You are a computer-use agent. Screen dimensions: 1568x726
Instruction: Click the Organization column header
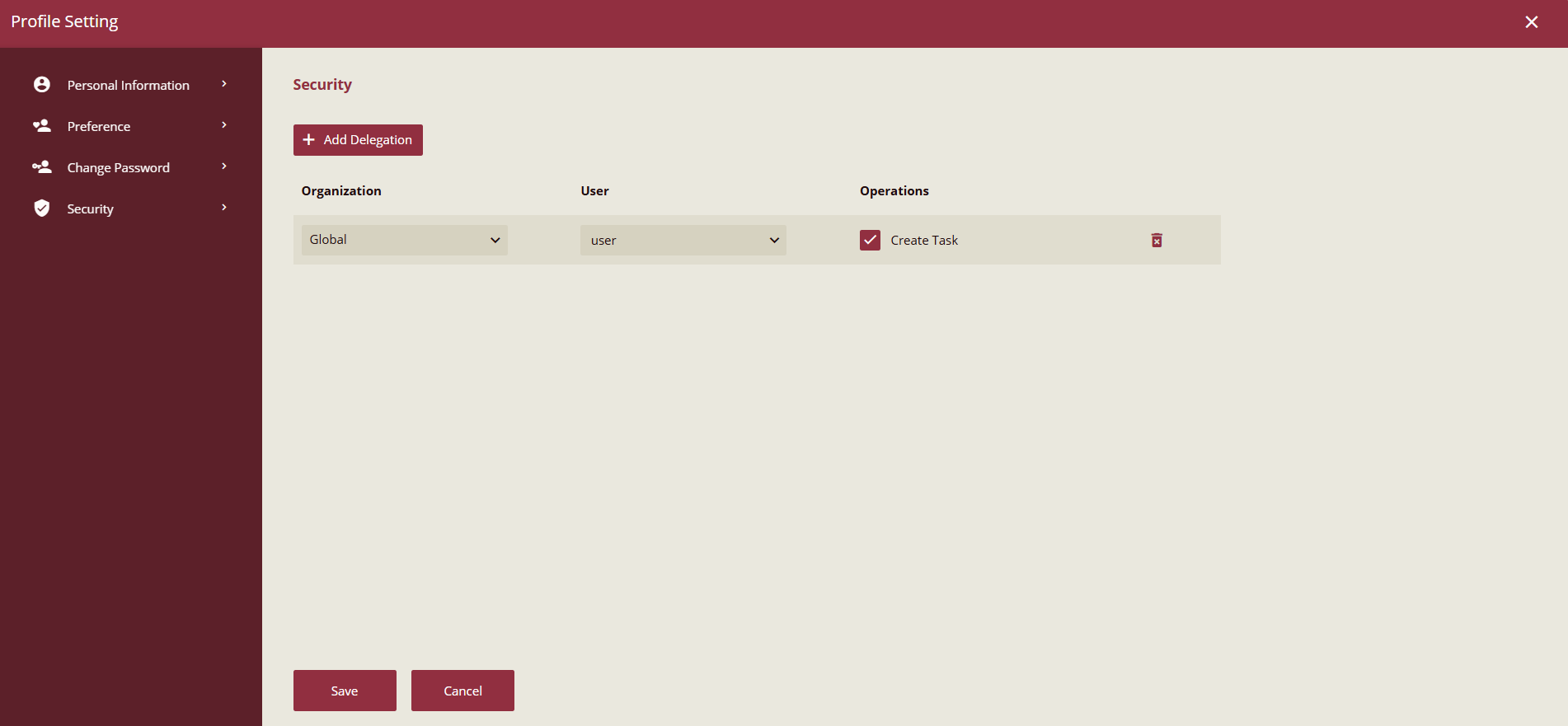(x=341, y=191)
